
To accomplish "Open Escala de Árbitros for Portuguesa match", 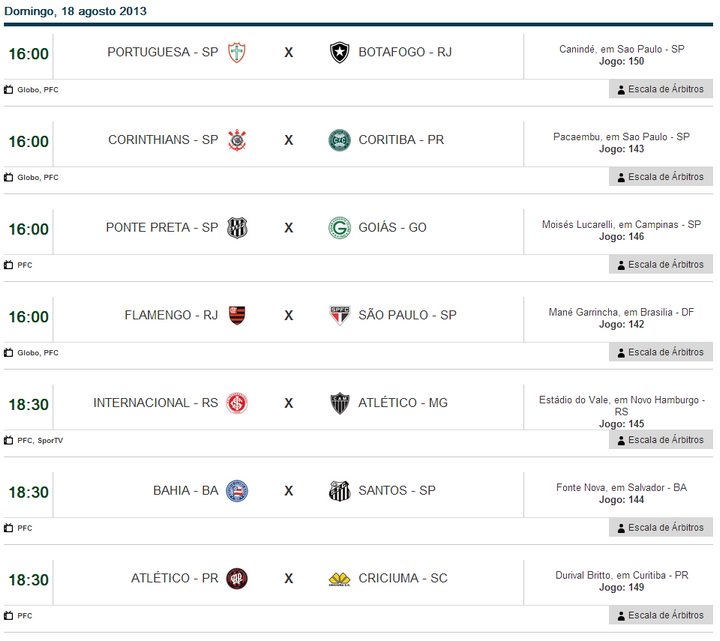I will tap(661, 89).
